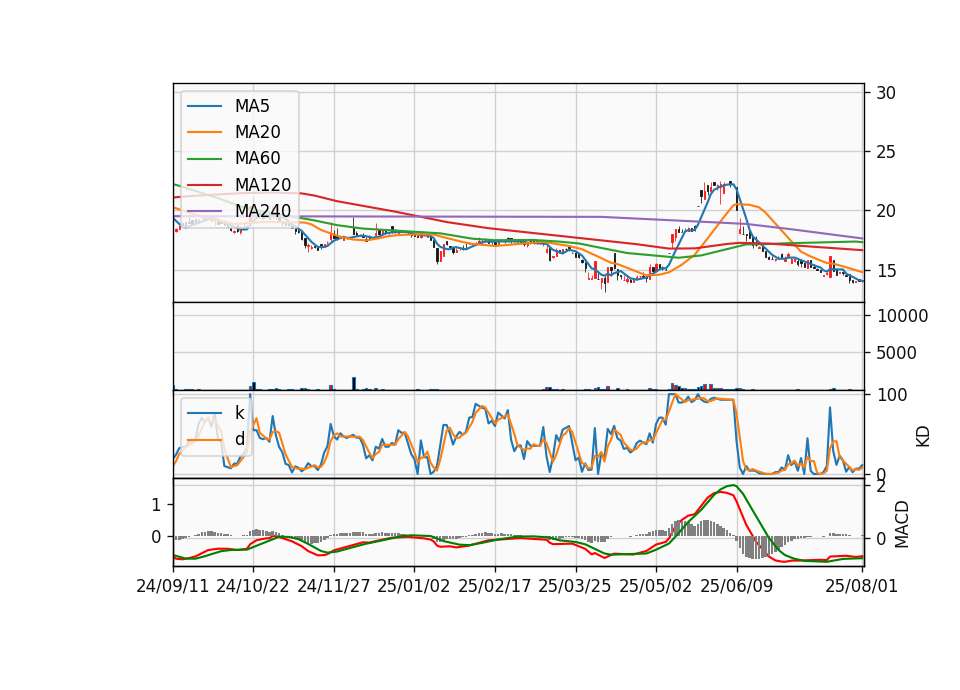Click the price axis label 30

coord(886,93)
